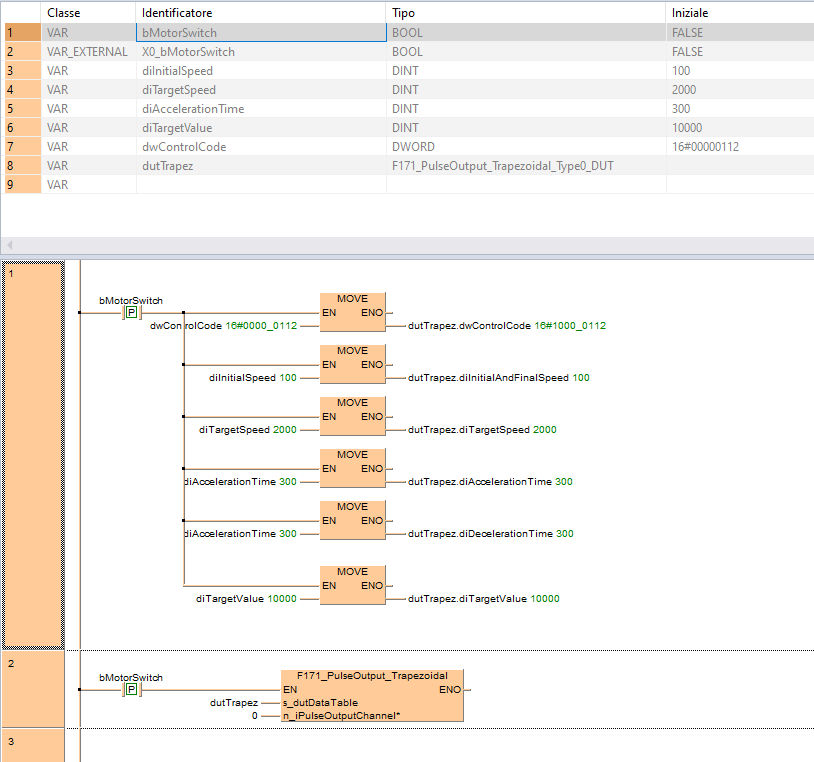Select the MOVE block fed by dwControlCode

coord(352,312)
